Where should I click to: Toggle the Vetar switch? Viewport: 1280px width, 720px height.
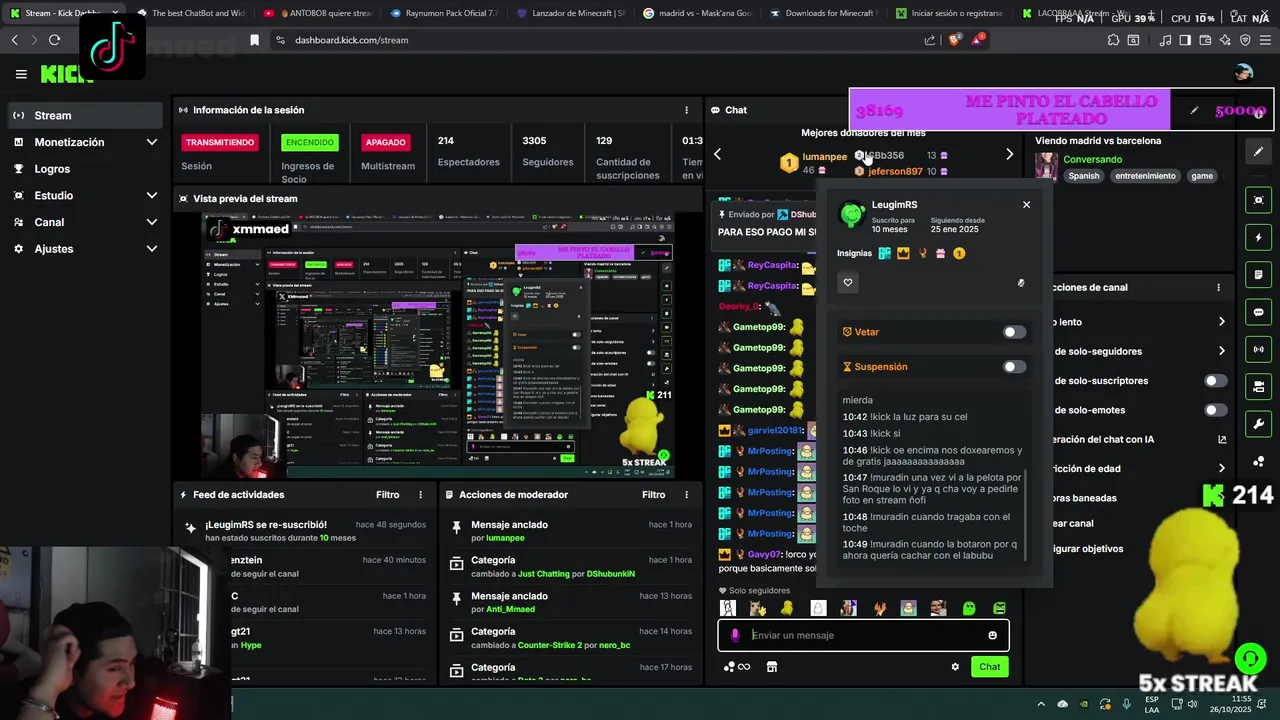tap(1014, 332)
